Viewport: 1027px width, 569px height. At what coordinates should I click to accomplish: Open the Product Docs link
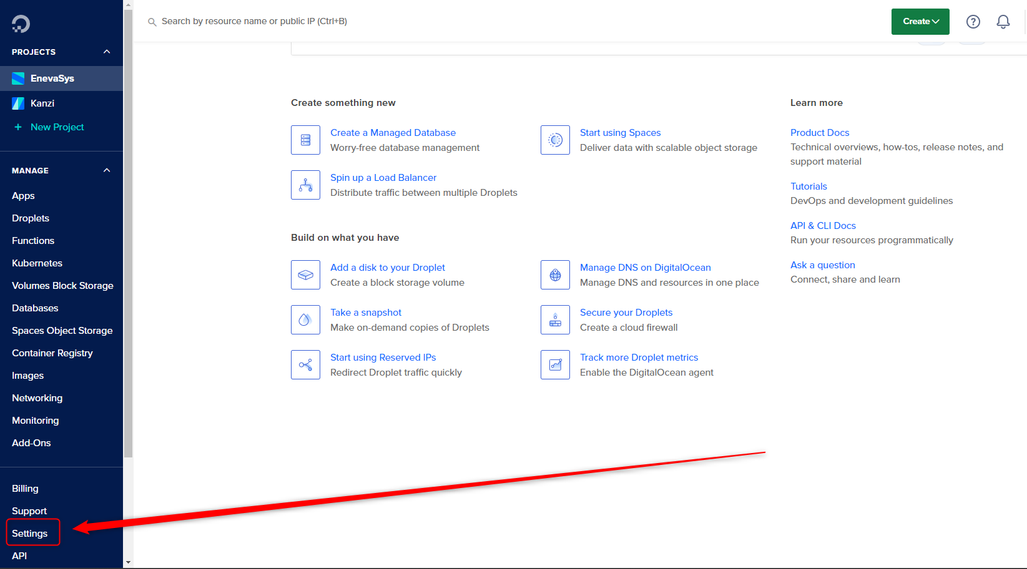819,132
